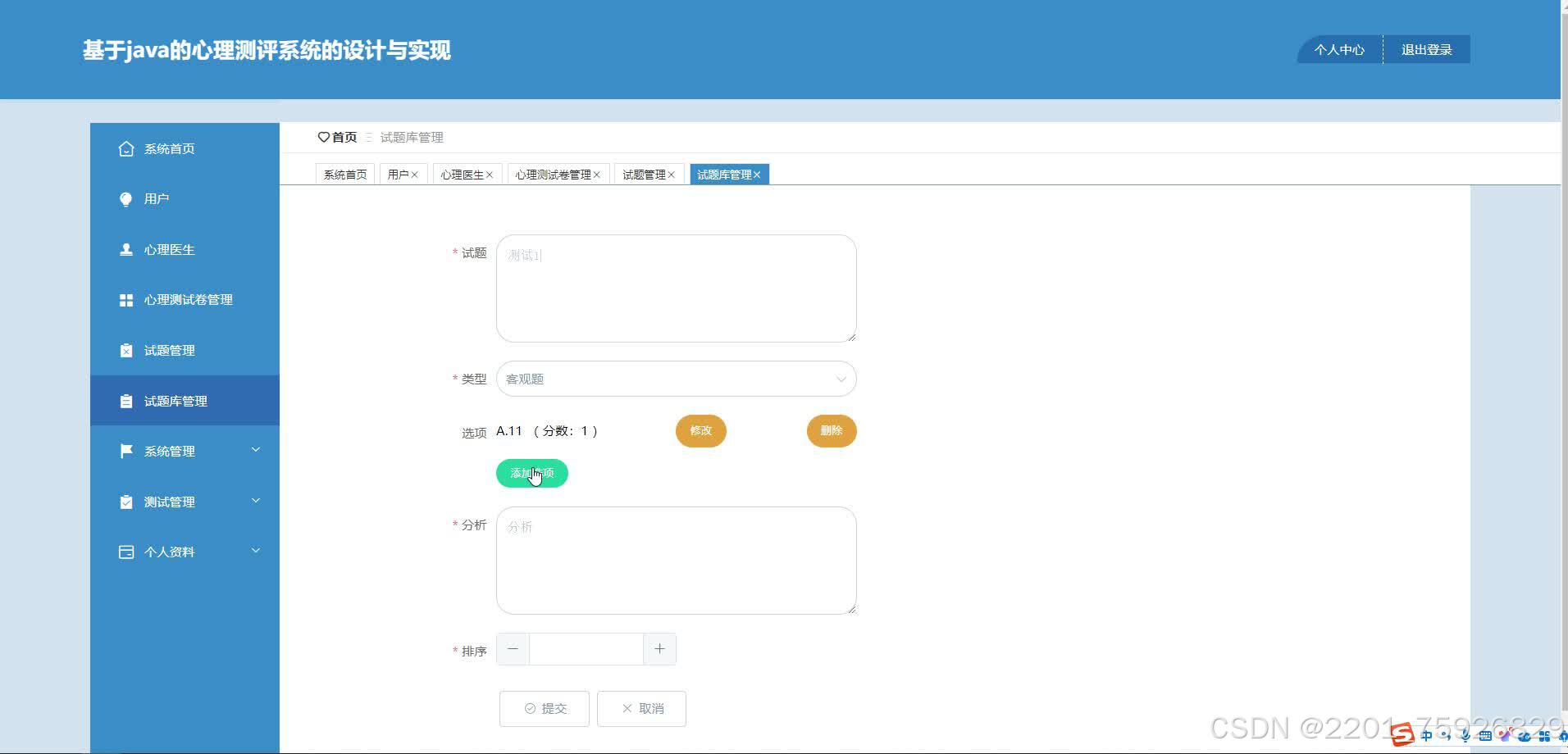Click 退出登录 to log out
Viewport: 1568px width, 754px height.
pyautogui.click(x=1426, y=50)
